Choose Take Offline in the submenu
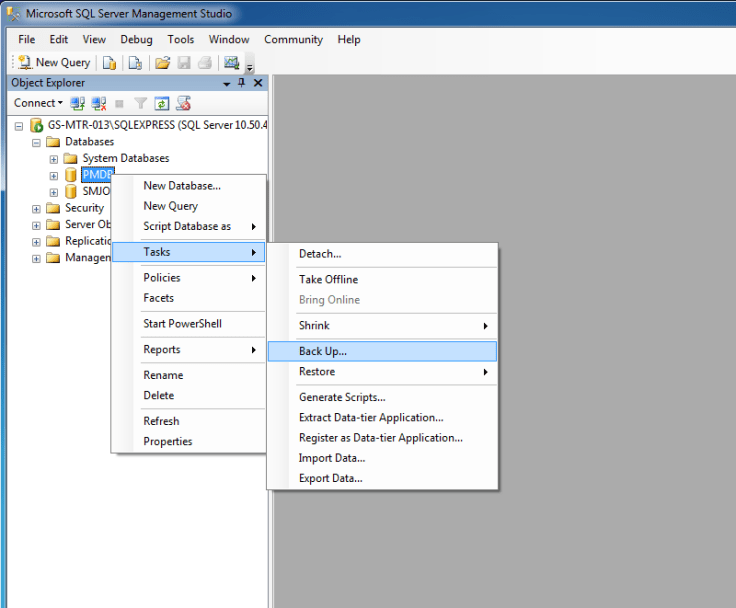This screenshot has width=736, height=608. point(328,279)
